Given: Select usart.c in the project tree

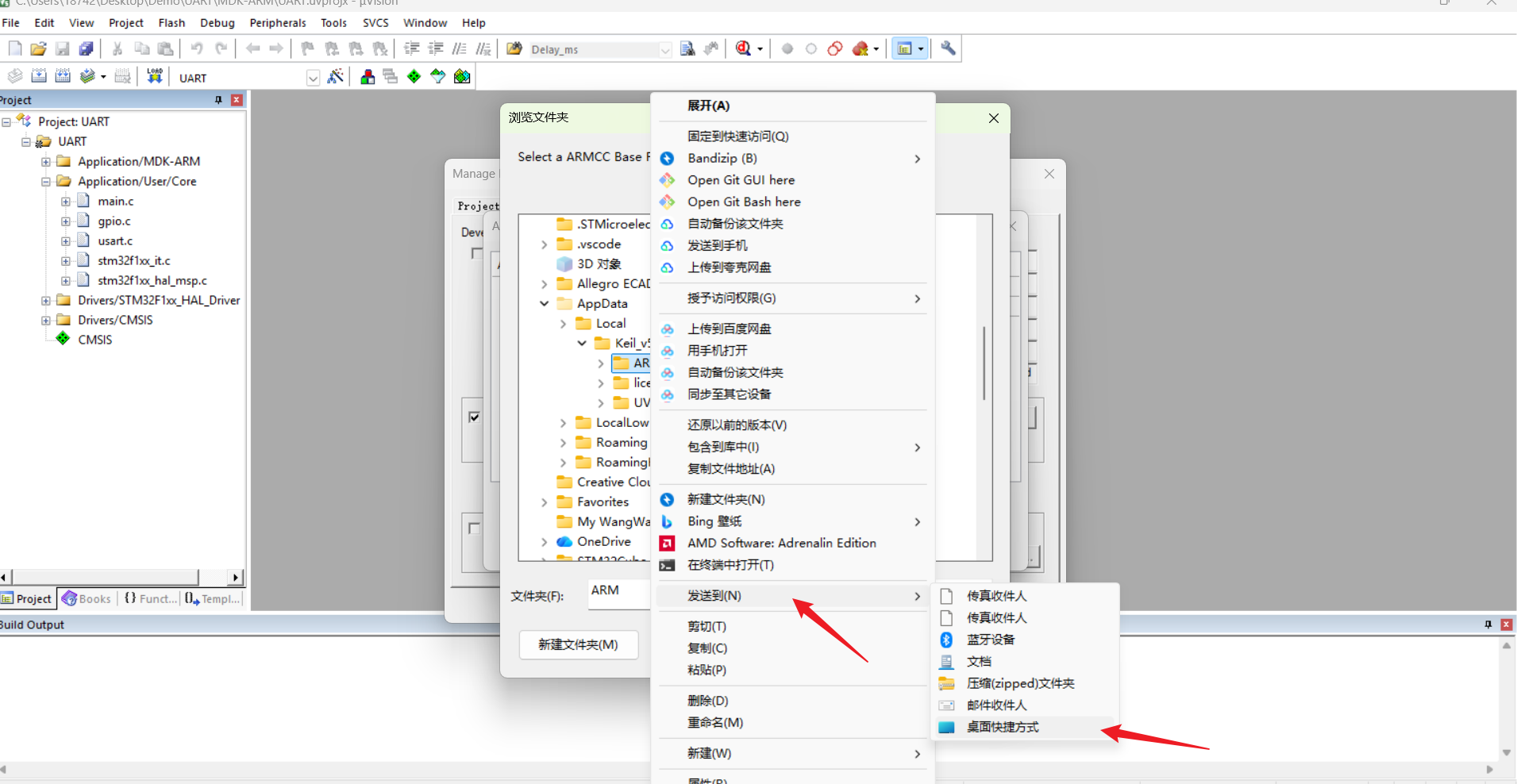Looking at the screenshot, I should (x=115, y=241).
